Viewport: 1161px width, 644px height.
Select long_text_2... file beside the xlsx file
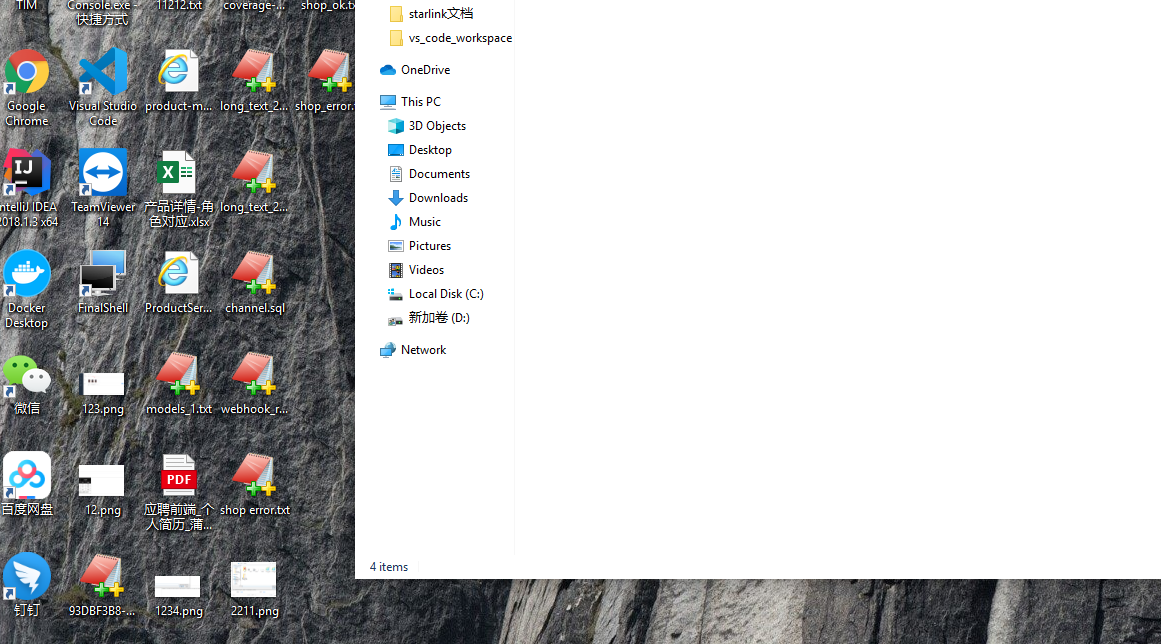pyautogui.click(x=254, y=181)
